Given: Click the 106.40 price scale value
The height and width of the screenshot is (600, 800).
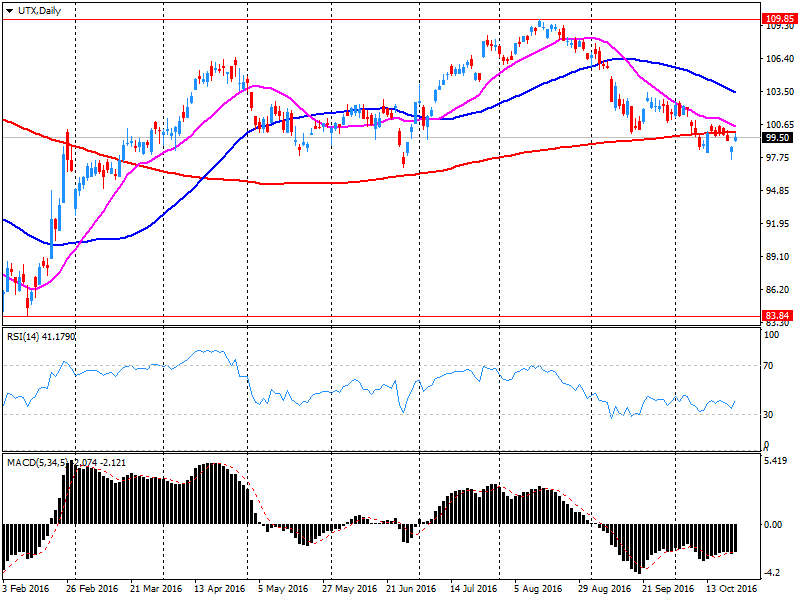Looking at the screenshot, I should [780, 59].
